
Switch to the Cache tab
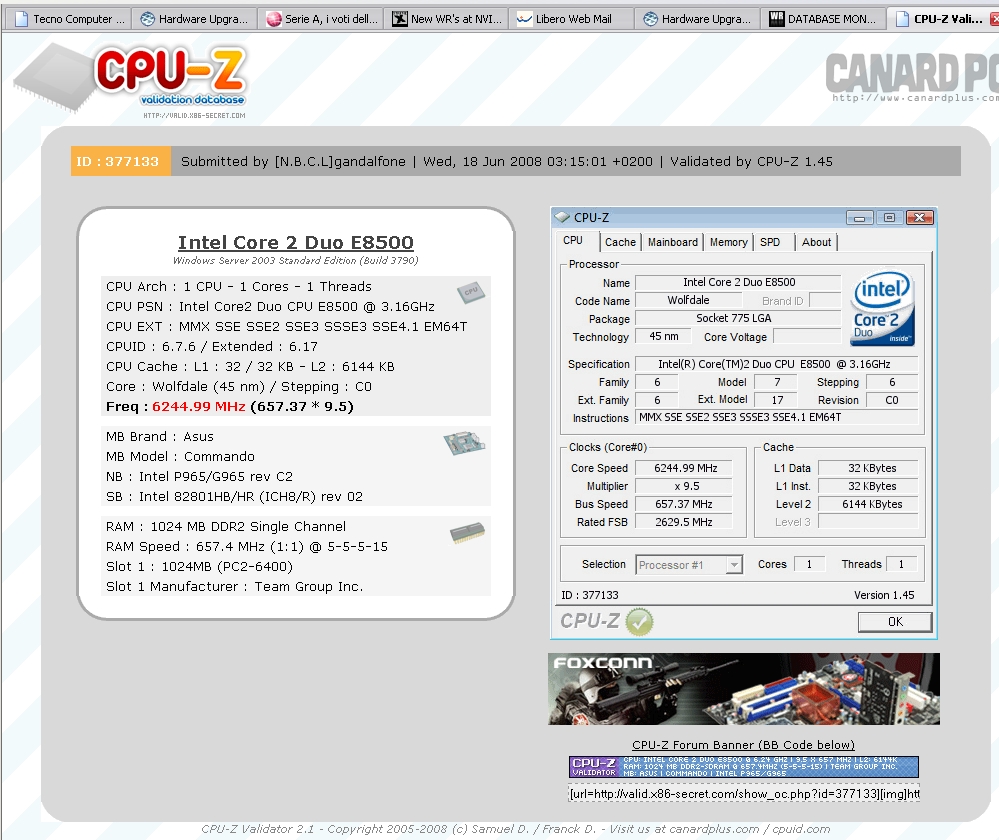pos(620,242)
